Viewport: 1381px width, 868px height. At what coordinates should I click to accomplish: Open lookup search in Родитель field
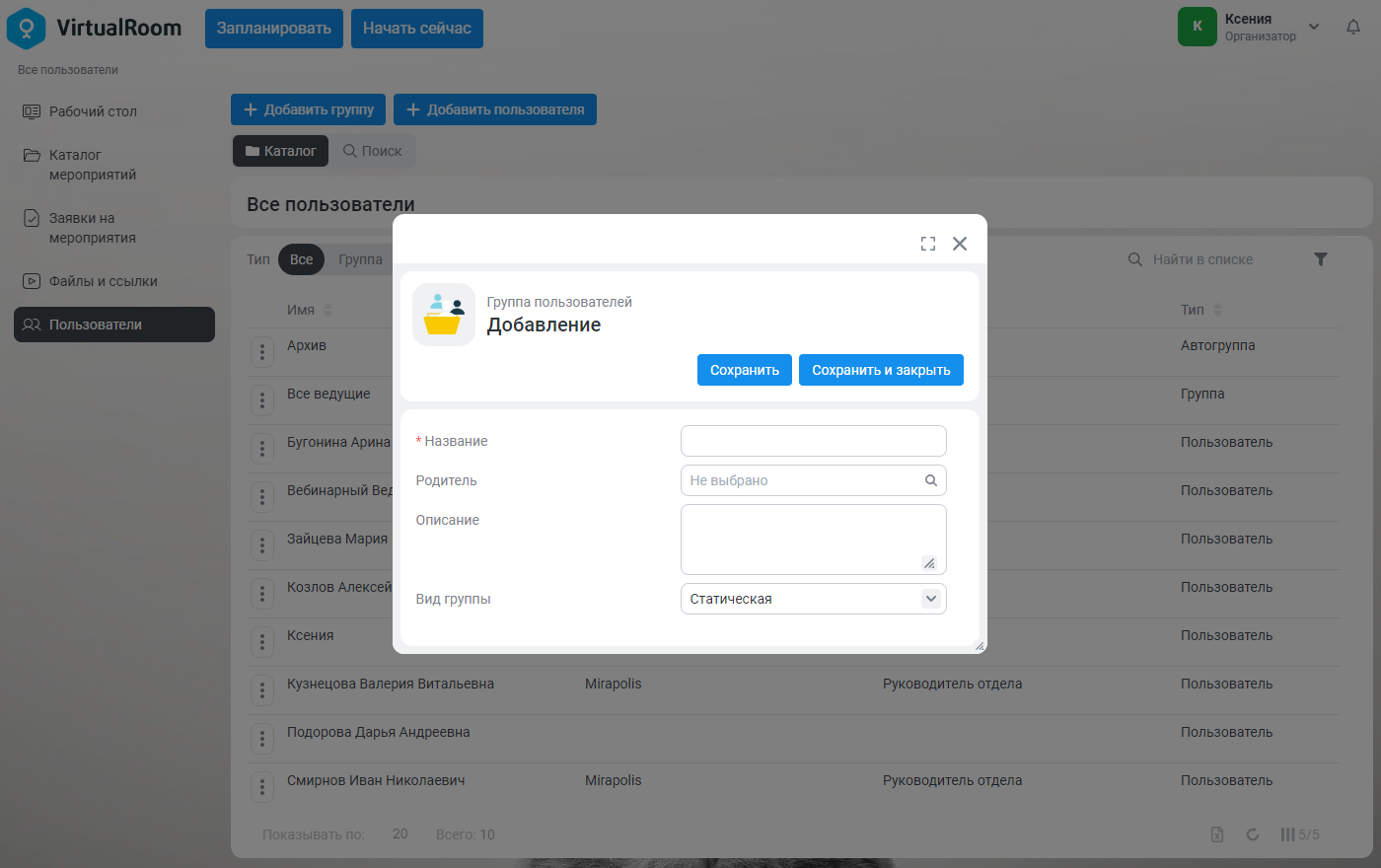click(931, 480)
